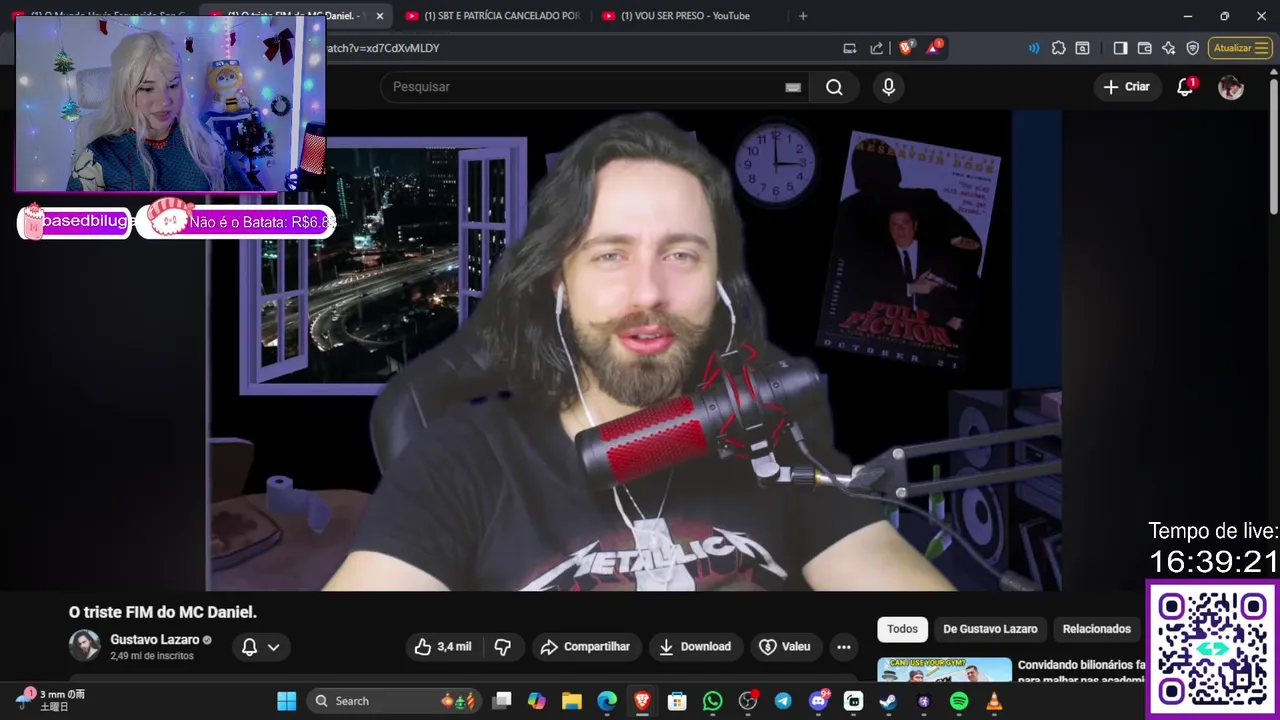Open Gustavo Lazaro channel name link

point(155,640)
